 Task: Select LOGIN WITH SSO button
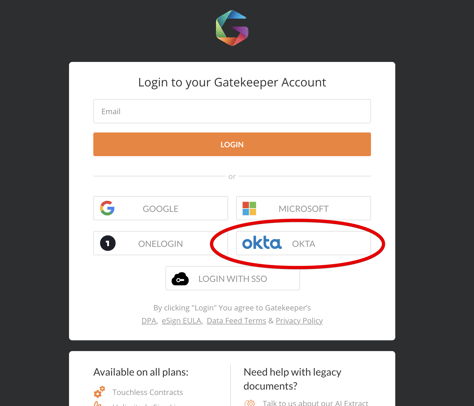click(x=233, y=278)
